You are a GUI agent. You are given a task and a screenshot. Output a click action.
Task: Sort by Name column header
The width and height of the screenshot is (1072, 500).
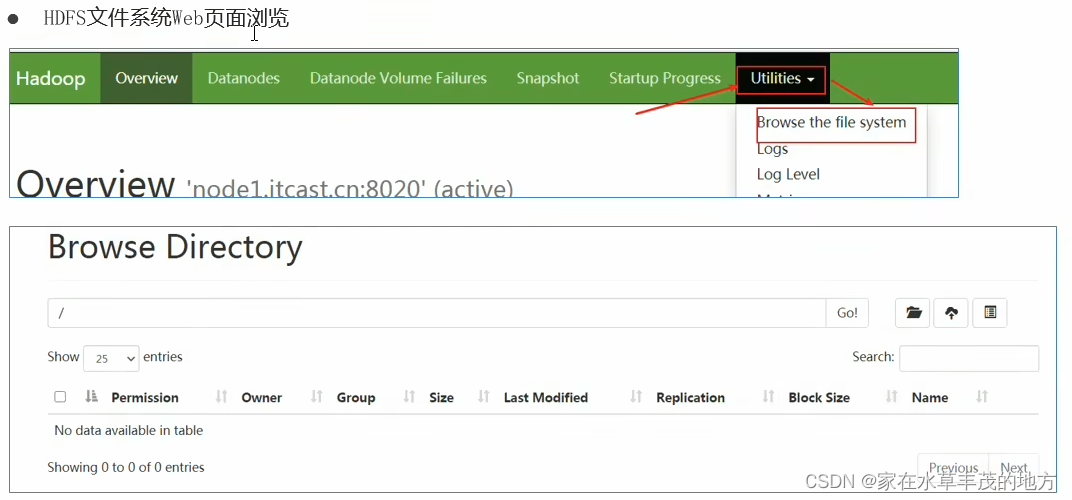pyautogui.click(x=930, y=397)
